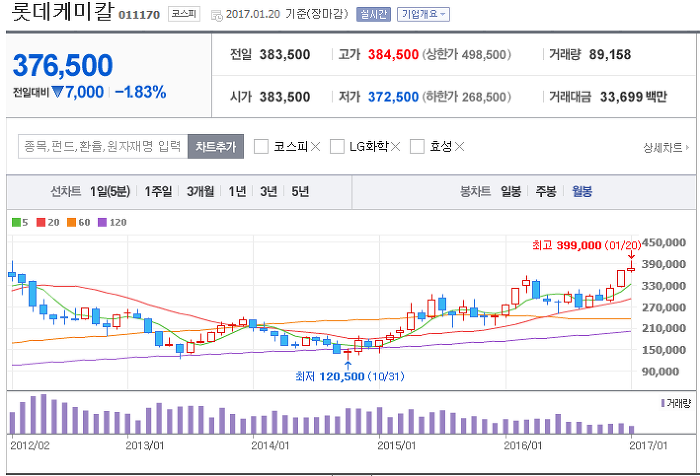Click the orange 60-day moving average legend swatch
700x476 pixels.
tap(71, 222)
